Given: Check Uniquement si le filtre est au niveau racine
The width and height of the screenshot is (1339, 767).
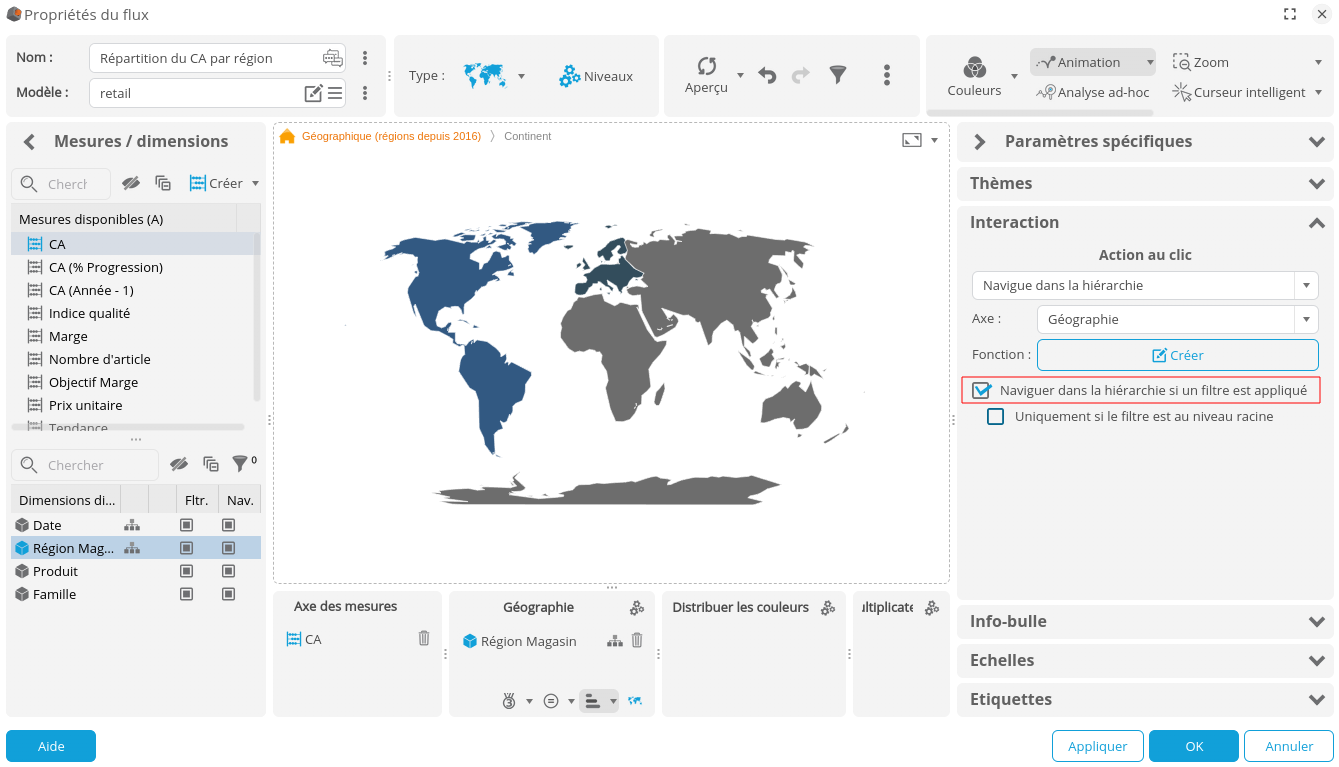Looking at the screenshot, I should pyautogui.click(x=996, y=416).
